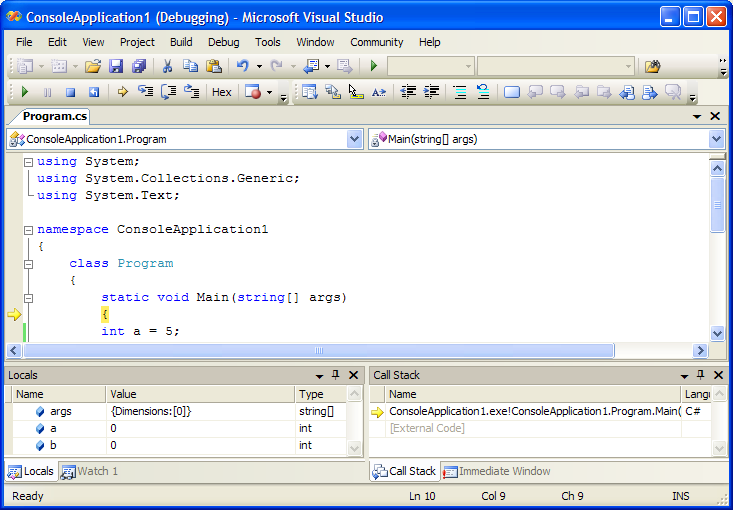Expand the ConsoleApplication1.Program types dropdown

354,139
